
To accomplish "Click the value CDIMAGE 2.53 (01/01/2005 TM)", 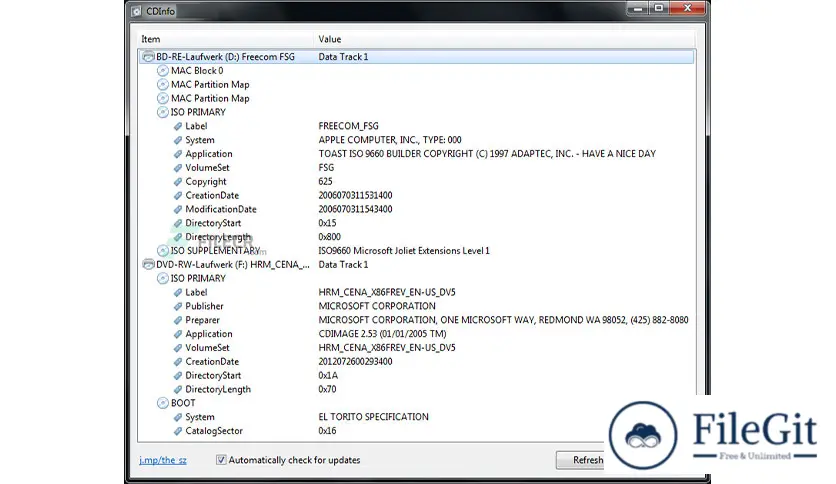I will [382, 334].
